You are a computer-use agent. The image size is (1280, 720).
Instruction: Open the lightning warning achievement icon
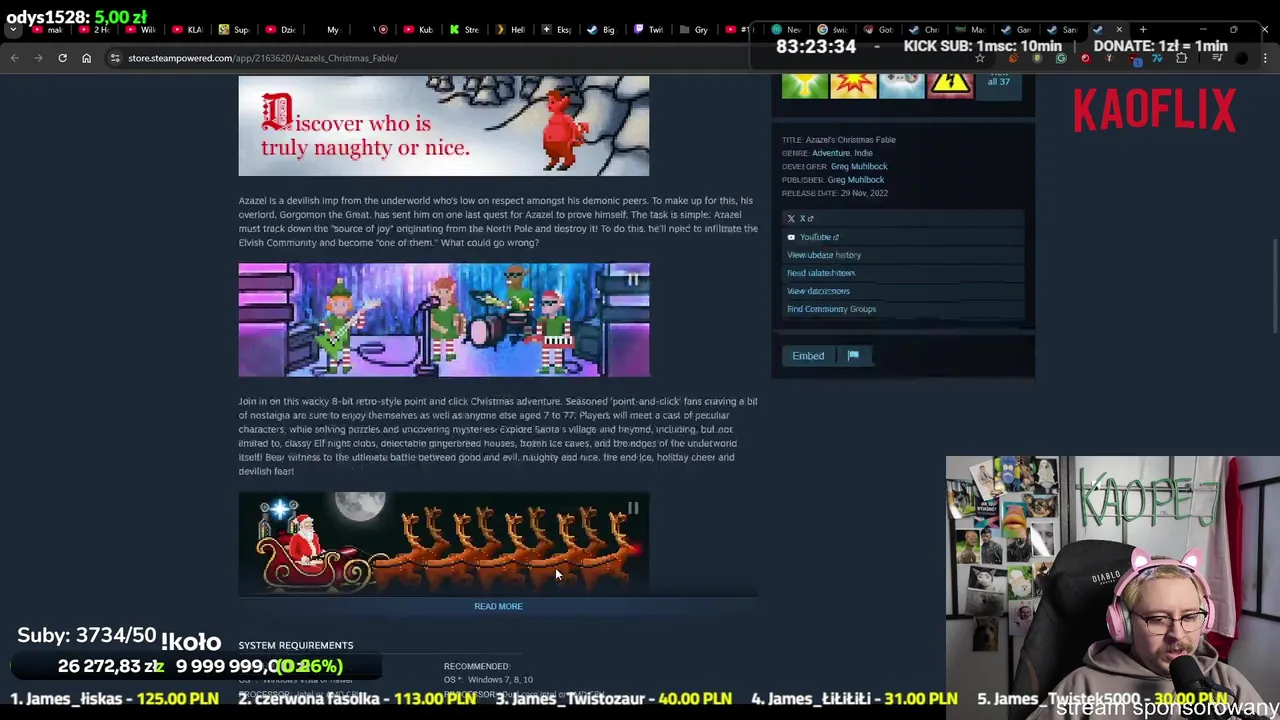[x=949, y=85]
